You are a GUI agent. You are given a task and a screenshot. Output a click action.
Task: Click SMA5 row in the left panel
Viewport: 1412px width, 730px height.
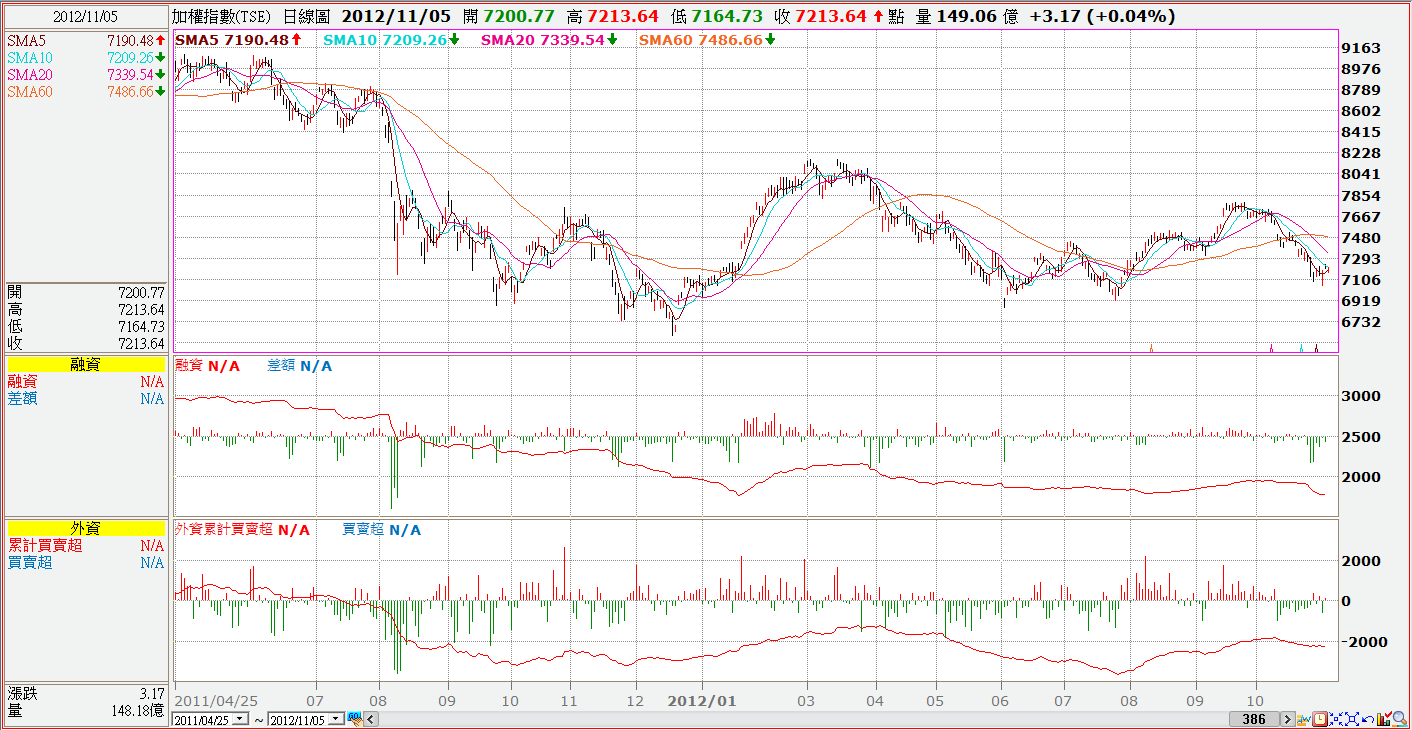86,40
